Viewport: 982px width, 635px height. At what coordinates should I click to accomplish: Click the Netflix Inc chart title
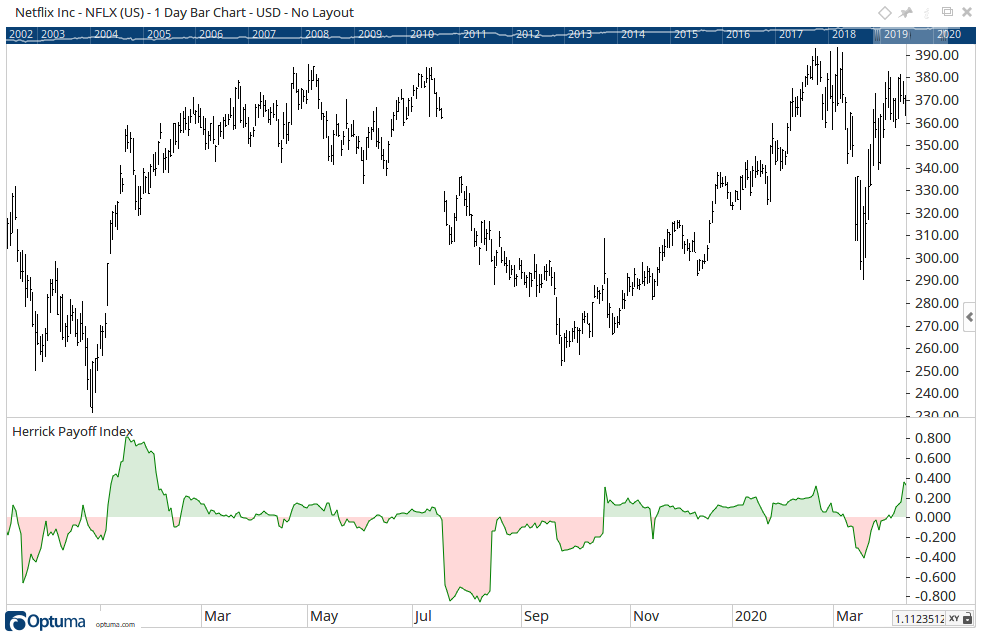184,13
